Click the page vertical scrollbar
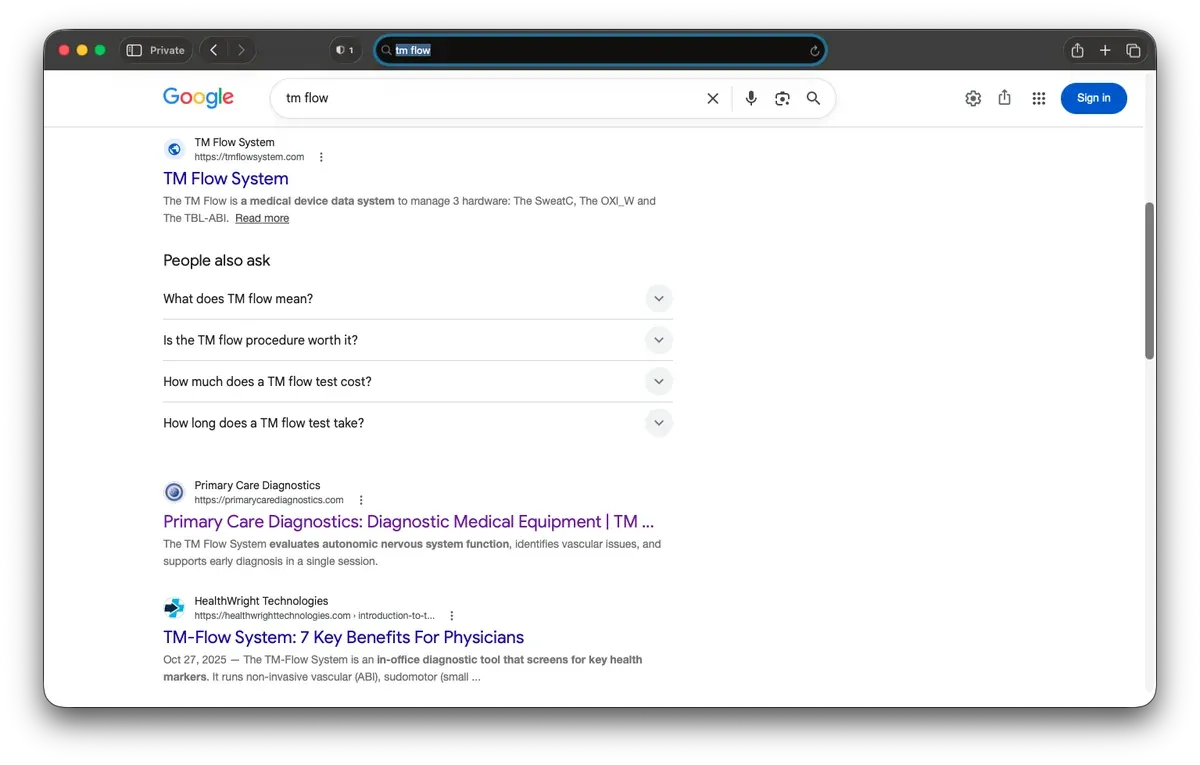Image resolution: width=1200 pixels, height=765 pixels. [x=1149, y=281]
